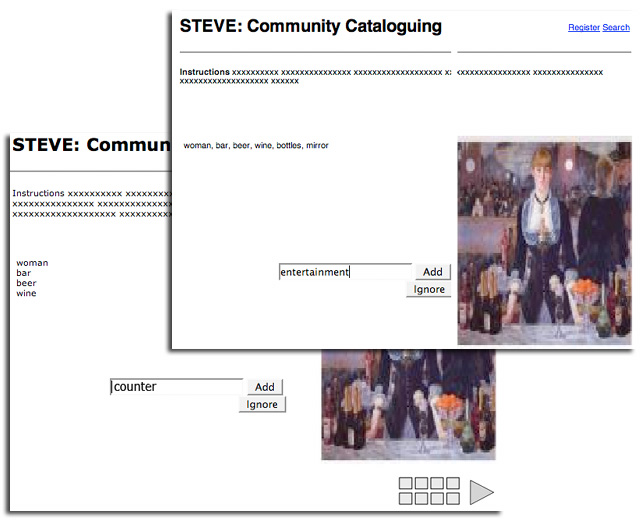Click the Add button next to entertainment field
Viewport: 640px width, 521px height.
click(433, 272)
